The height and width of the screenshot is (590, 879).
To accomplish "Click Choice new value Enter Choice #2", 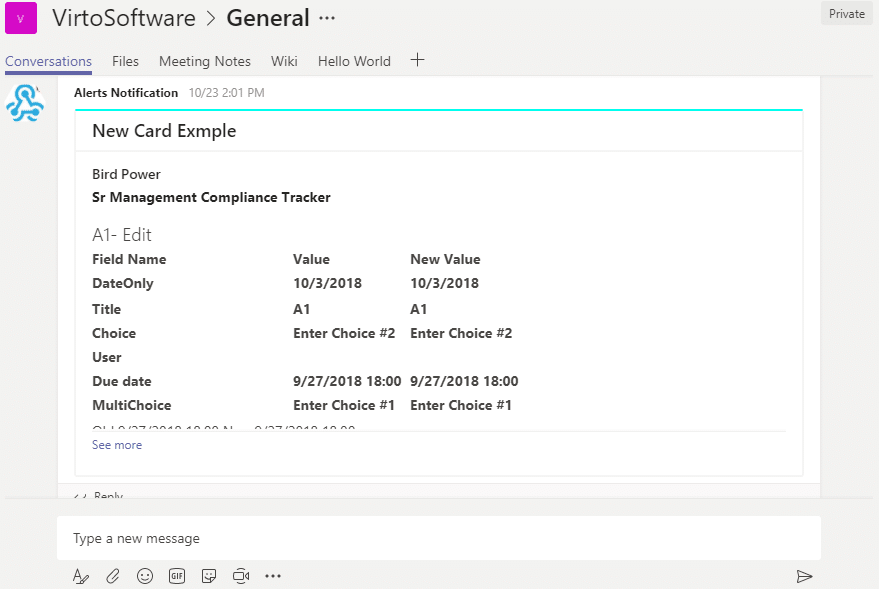I will [x=461, y=334].
